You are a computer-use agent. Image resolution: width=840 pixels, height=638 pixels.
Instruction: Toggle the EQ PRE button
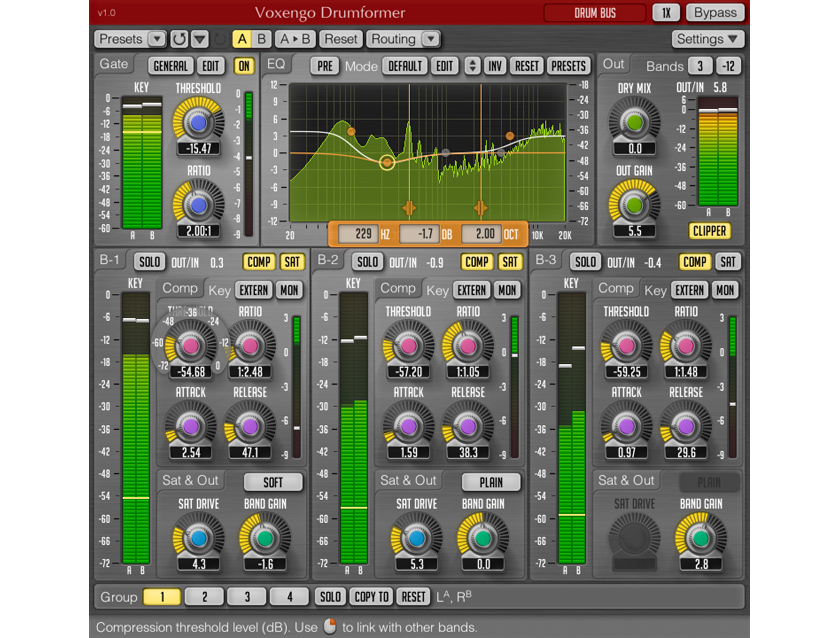click(x=325, y=66)
